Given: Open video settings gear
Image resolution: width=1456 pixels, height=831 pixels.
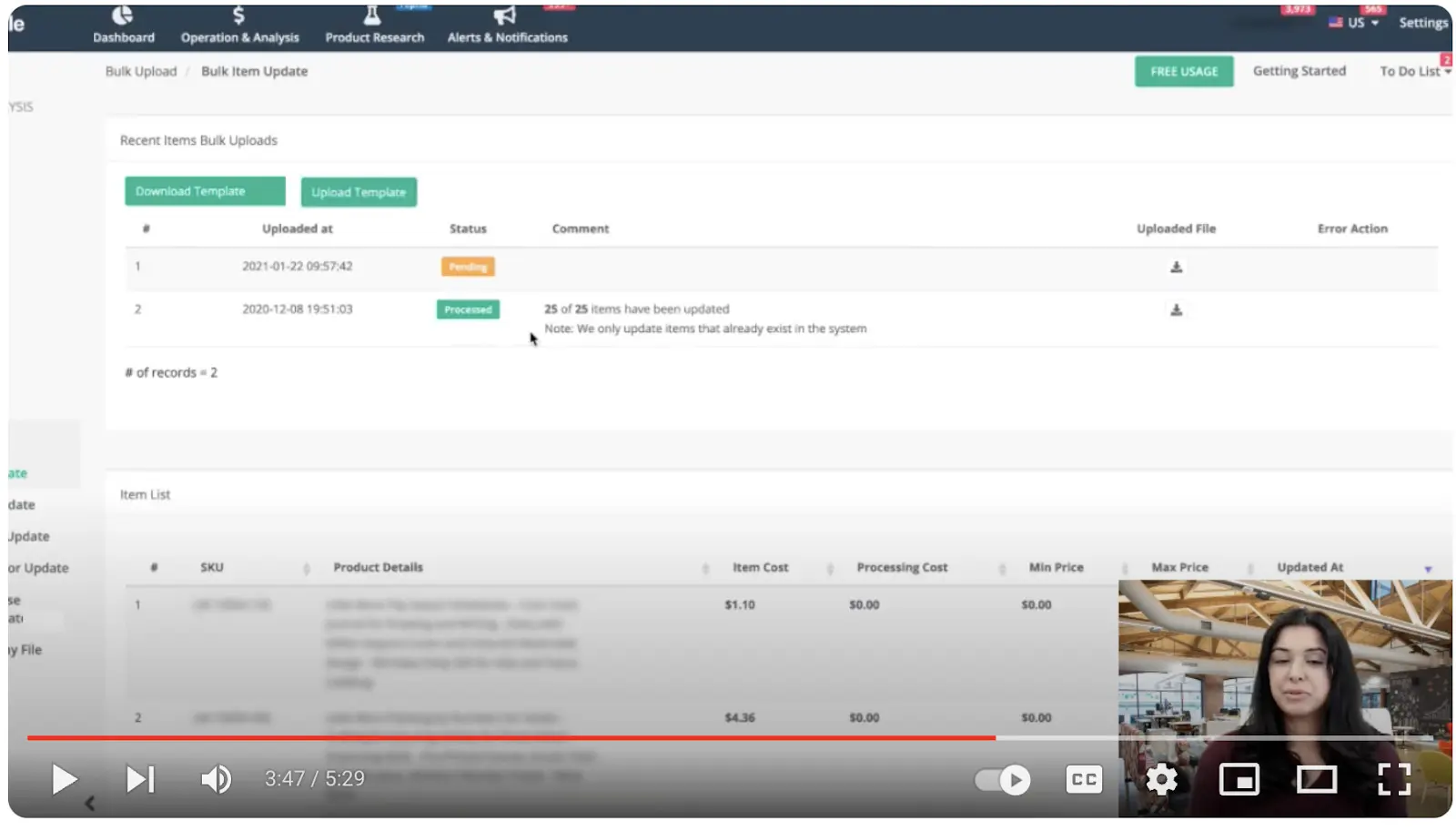Looking at the screenshot, I should pyautogui.click(x=1161, y=780).
